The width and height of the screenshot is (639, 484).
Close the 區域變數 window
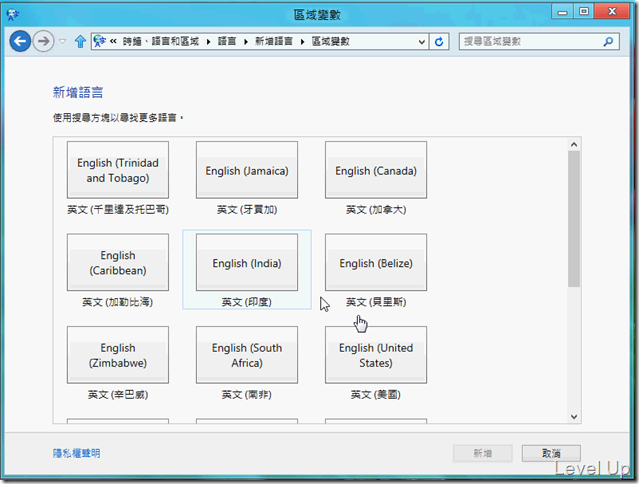[612, 11]
